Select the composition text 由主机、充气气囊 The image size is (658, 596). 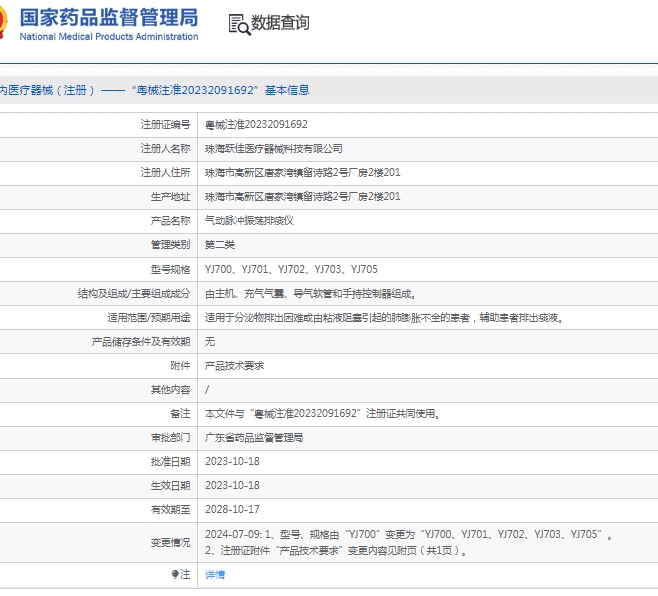tap(311, 293)
